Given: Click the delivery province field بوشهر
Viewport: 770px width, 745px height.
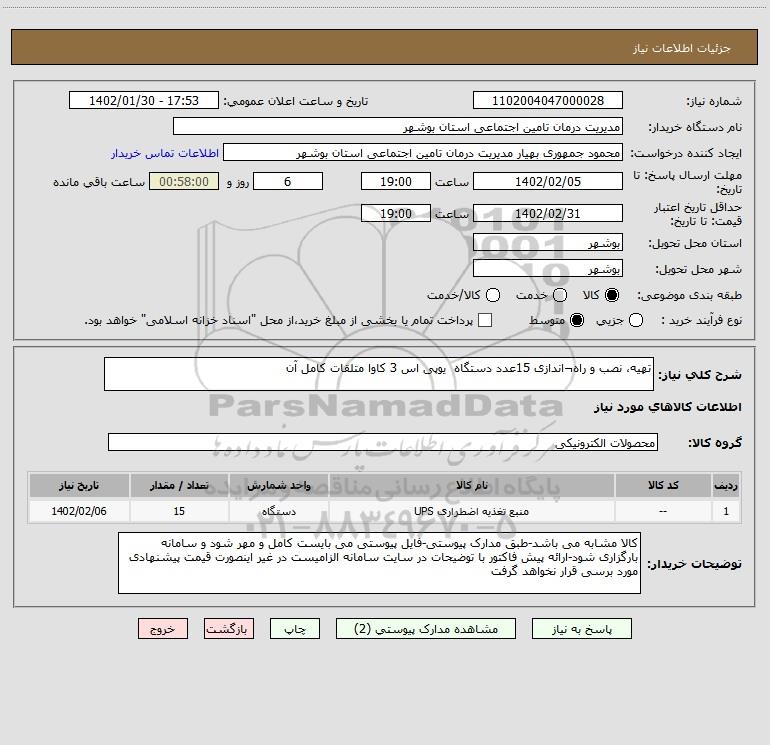Looking at the screenshot, I should 548,243.
